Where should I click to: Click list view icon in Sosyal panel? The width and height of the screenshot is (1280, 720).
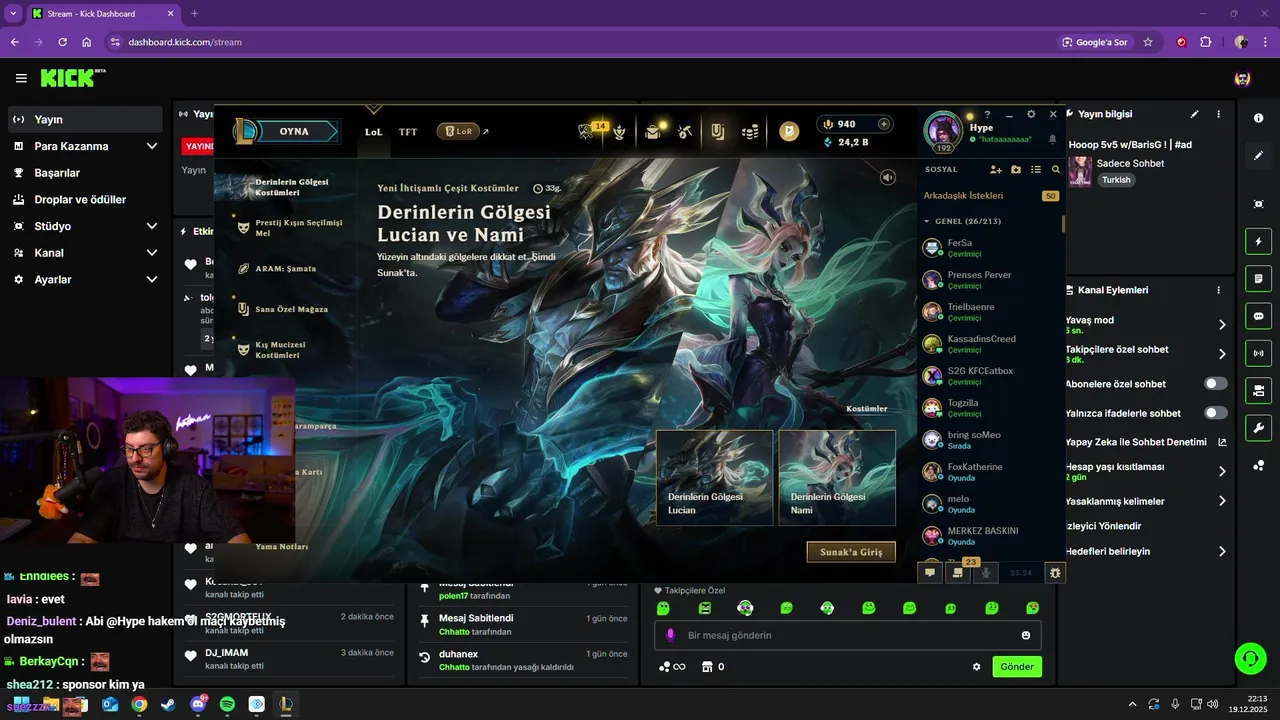(x=1036, y=170)
